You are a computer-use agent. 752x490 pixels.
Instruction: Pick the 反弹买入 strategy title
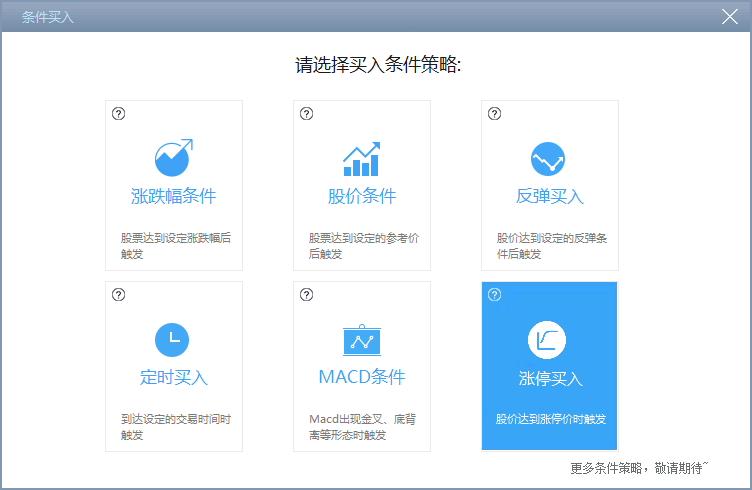click(x=550, y=196)
